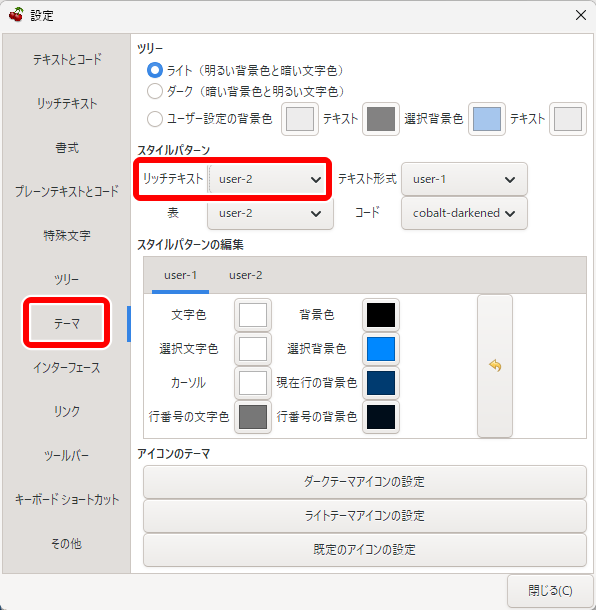
Task: Open the gray 行番号の文字色 swatch
Action: (253, 416)
